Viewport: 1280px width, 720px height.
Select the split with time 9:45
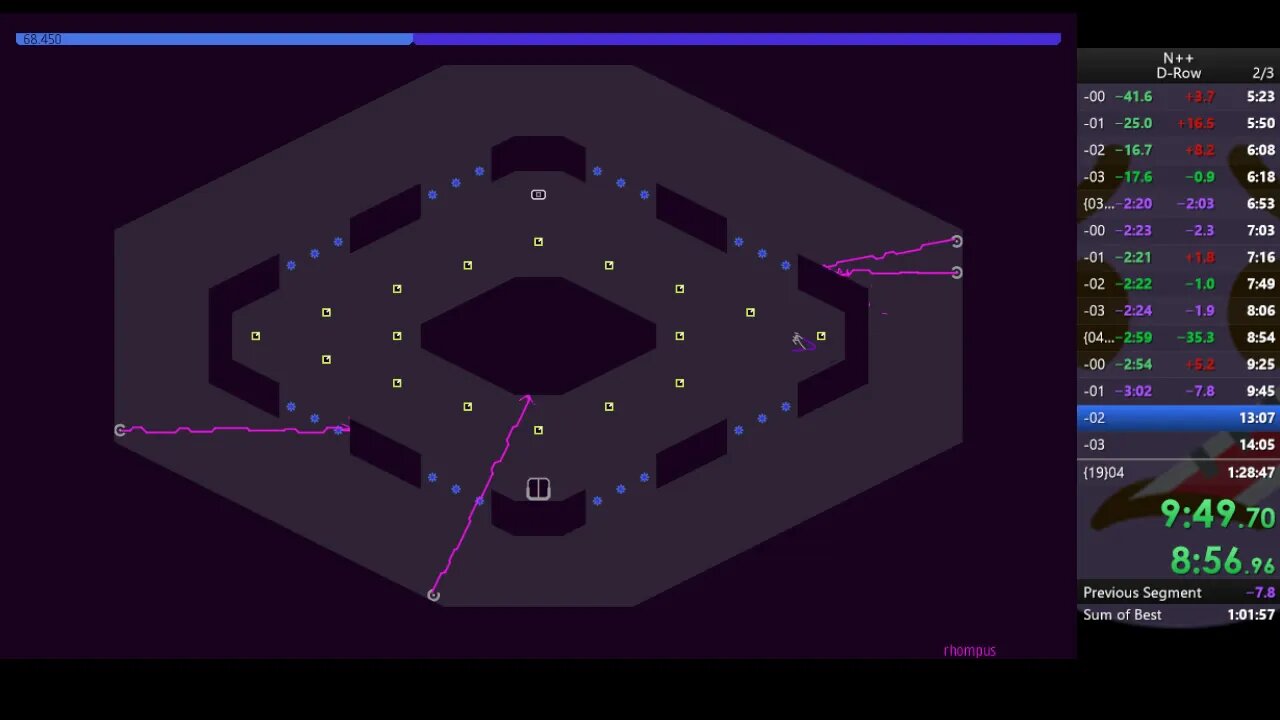pyautogui.click(x=1178, y=391)
